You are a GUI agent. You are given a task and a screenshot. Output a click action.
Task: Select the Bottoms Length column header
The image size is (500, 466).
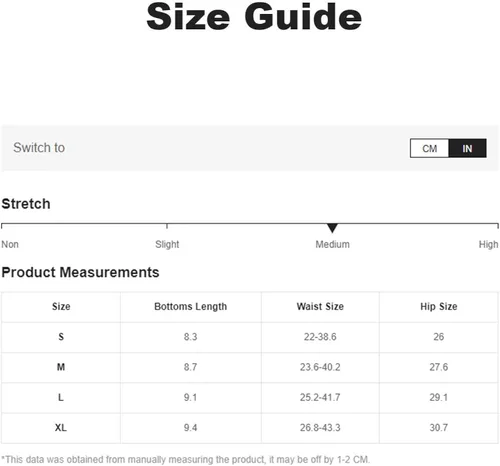coord(190,307)
